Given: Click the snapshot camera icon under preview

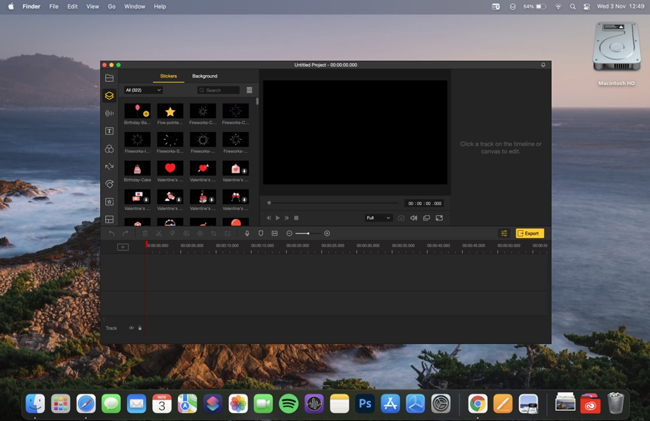Looking at the screenshot, I should tap(401, 218).
